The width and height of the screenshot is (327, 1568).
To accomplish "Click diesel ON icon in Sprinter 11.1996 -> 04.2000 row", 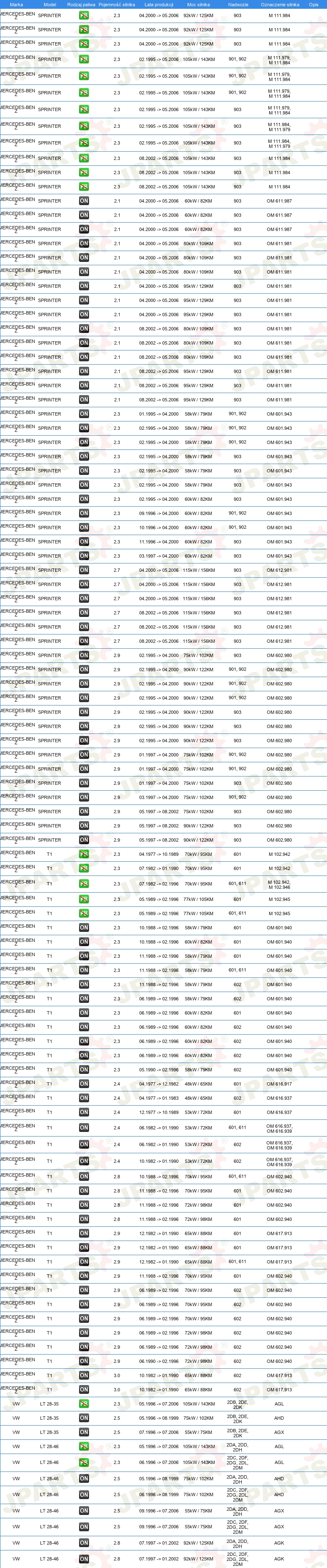I will (84, 542).
